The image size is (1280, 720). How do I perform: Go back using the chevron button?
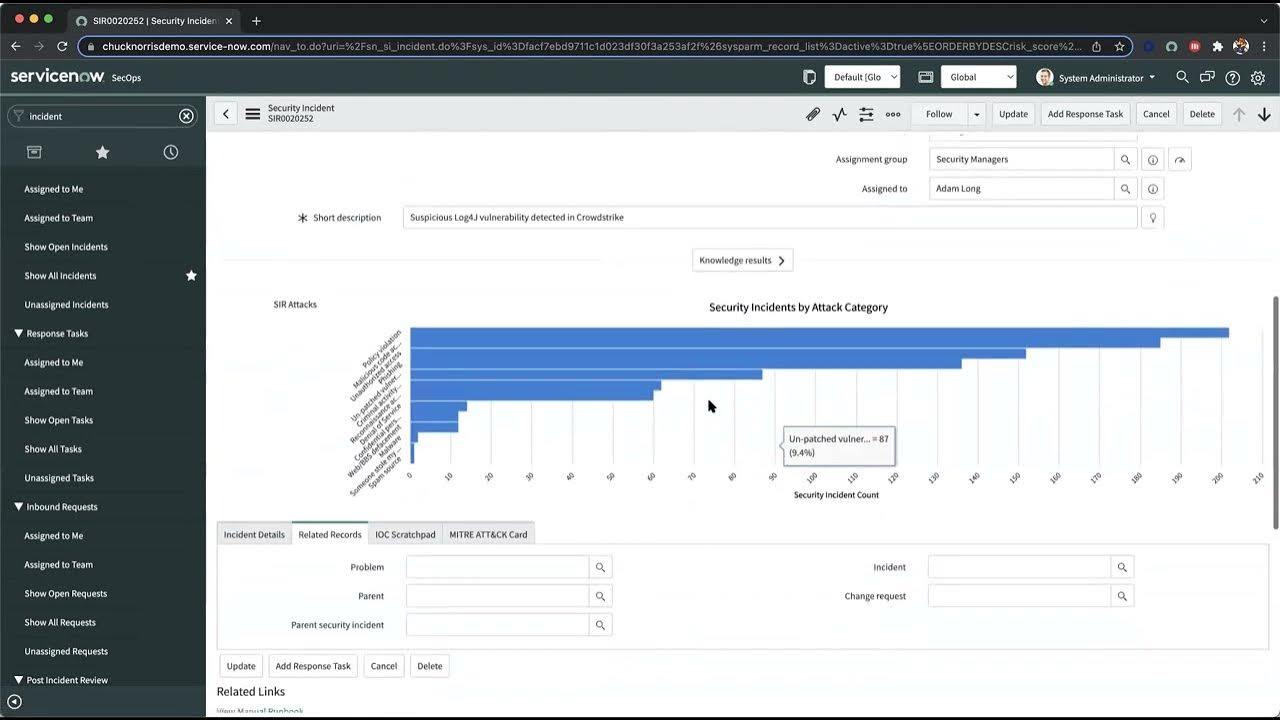226,114
